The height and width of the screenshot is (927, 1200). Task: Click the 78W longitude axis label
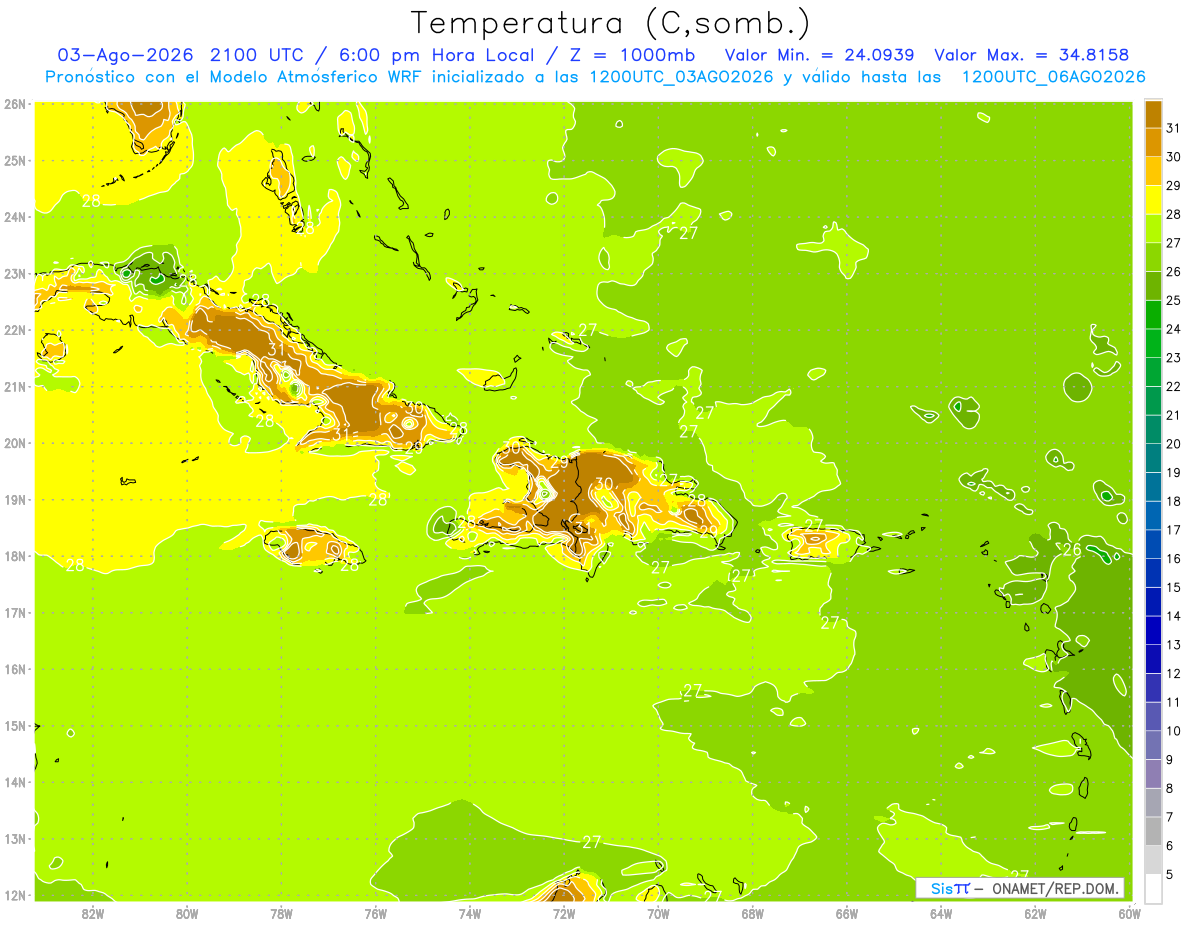(281, 913)
